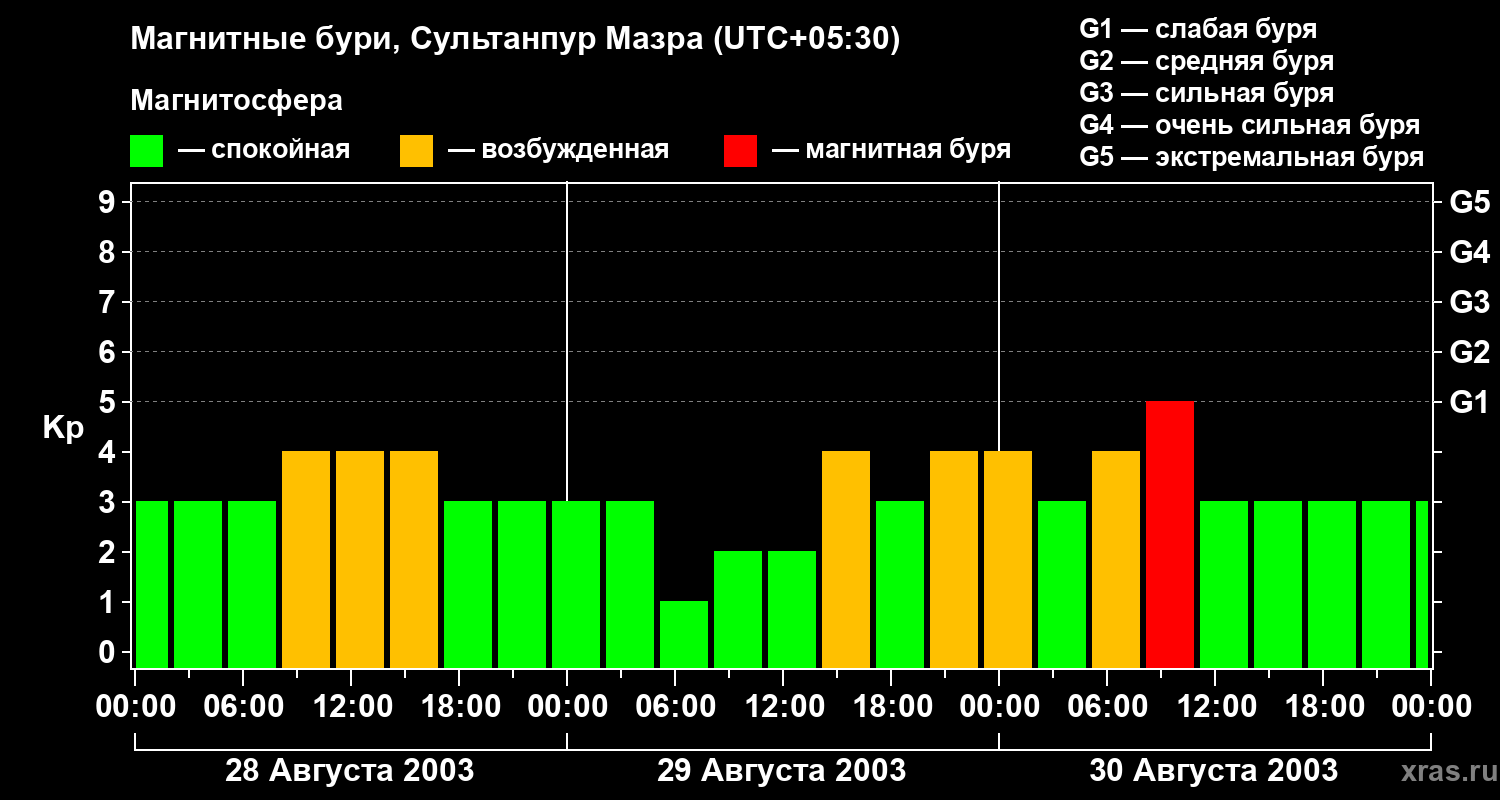1500x800 pixels.
Task: Click the red 'магнитная буря' legend swatch
Action: [x=740, y=150]
